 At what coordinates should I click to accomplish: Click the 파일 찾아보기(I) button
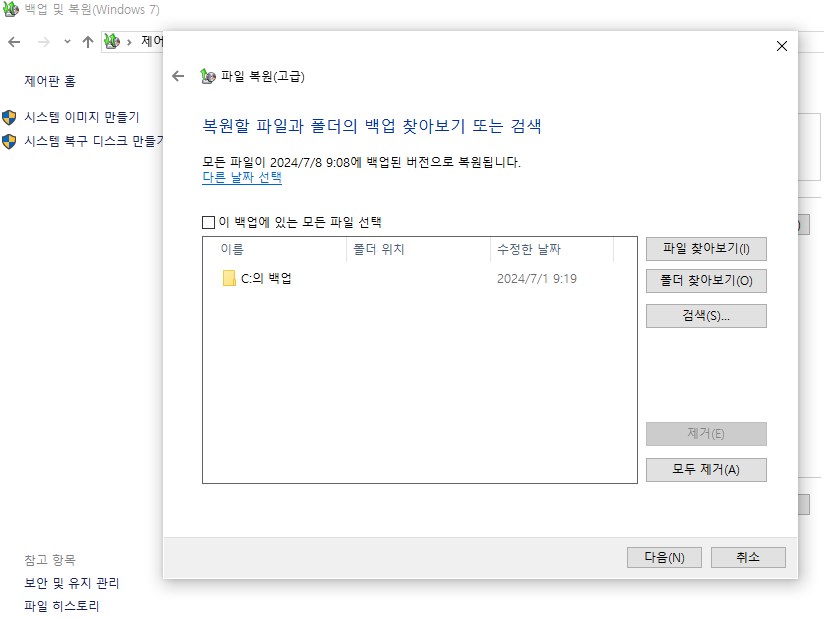705,249
